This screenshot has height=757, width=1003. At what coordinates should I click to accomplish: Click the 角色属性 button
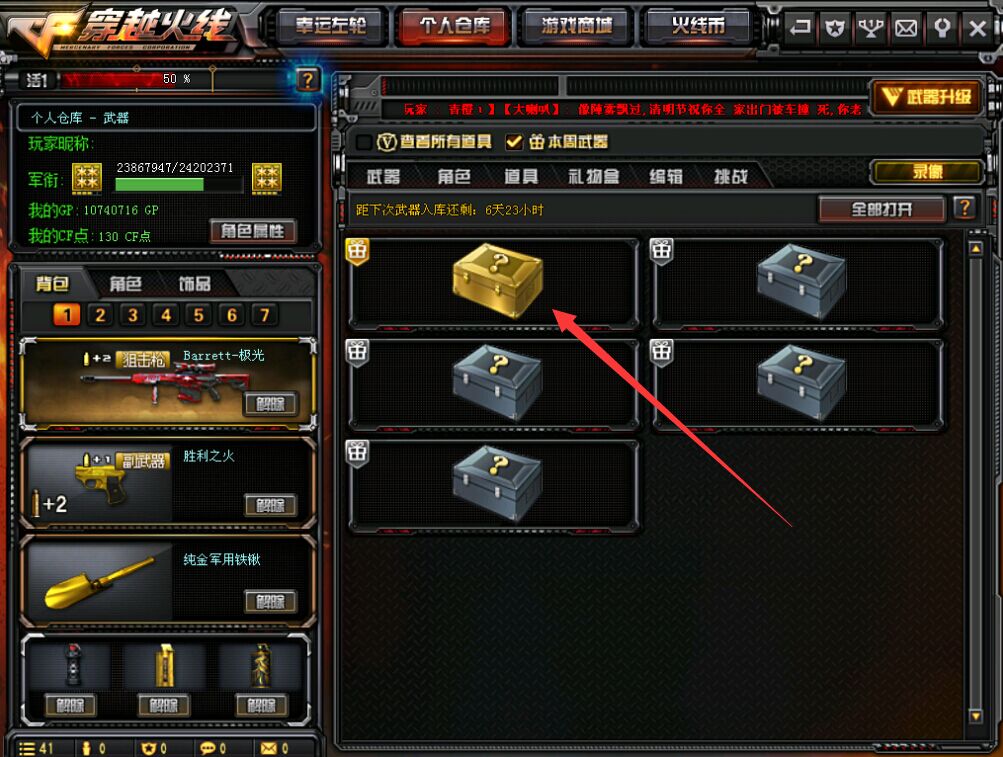click(x=253, y=231)
